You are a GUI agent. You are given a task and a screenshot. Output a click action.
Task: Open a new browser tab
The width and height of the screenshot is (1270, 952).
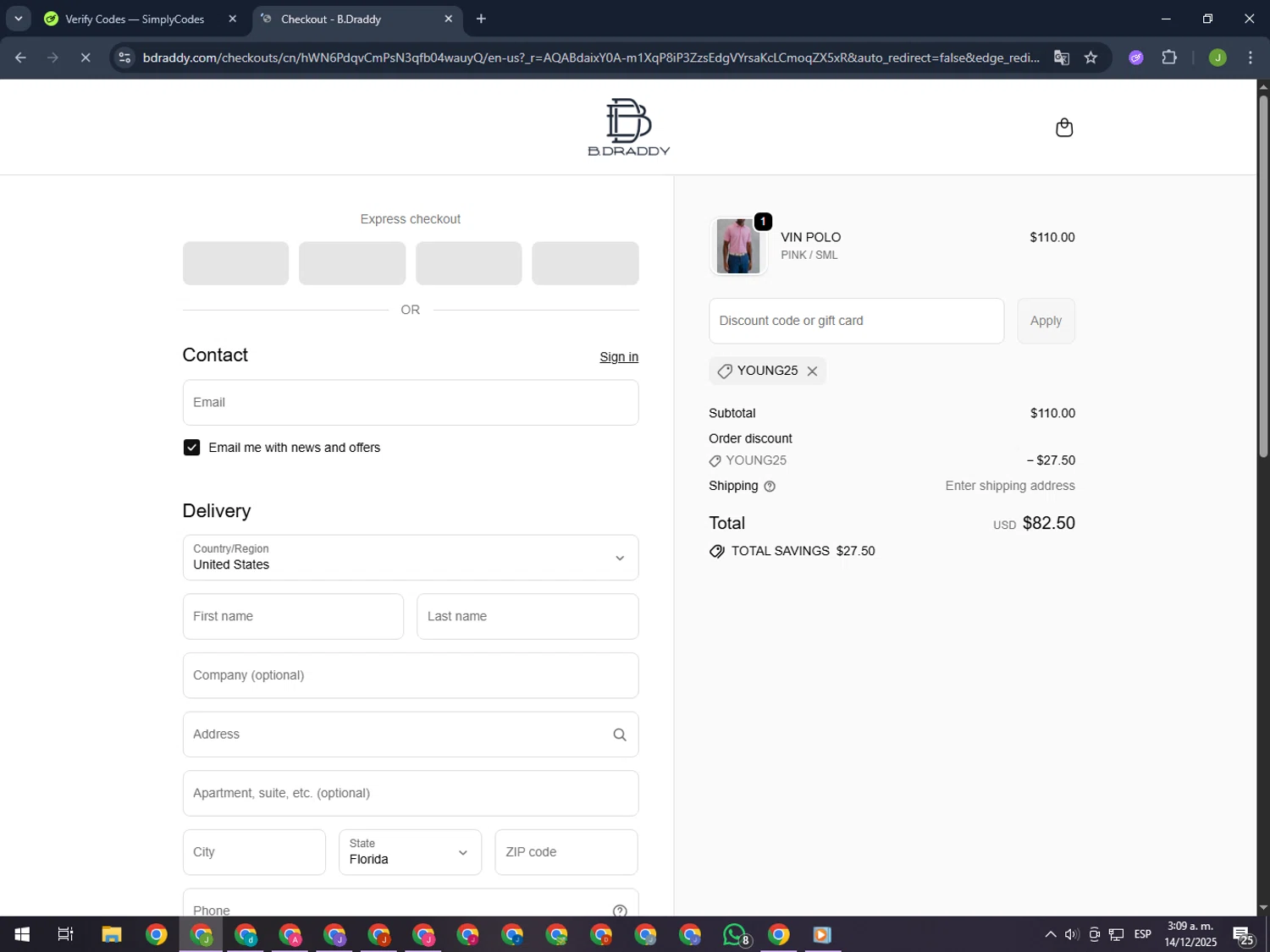click(481, 19)
